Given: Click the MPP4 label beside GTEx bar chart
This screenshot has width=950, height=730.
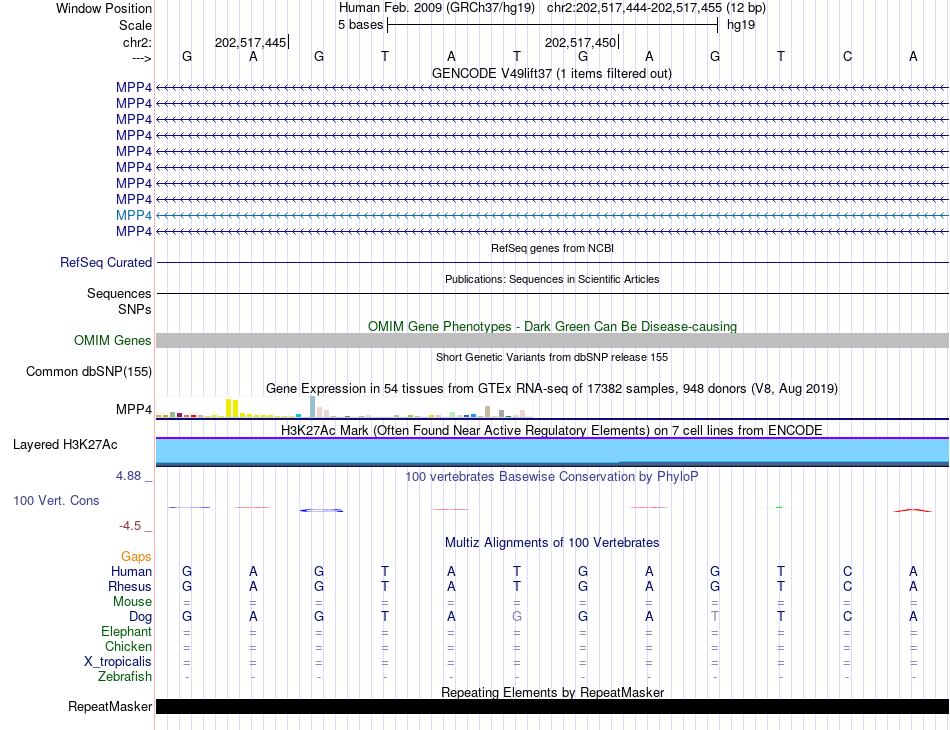Looking at the screenshot, I should tap(134, 410).
